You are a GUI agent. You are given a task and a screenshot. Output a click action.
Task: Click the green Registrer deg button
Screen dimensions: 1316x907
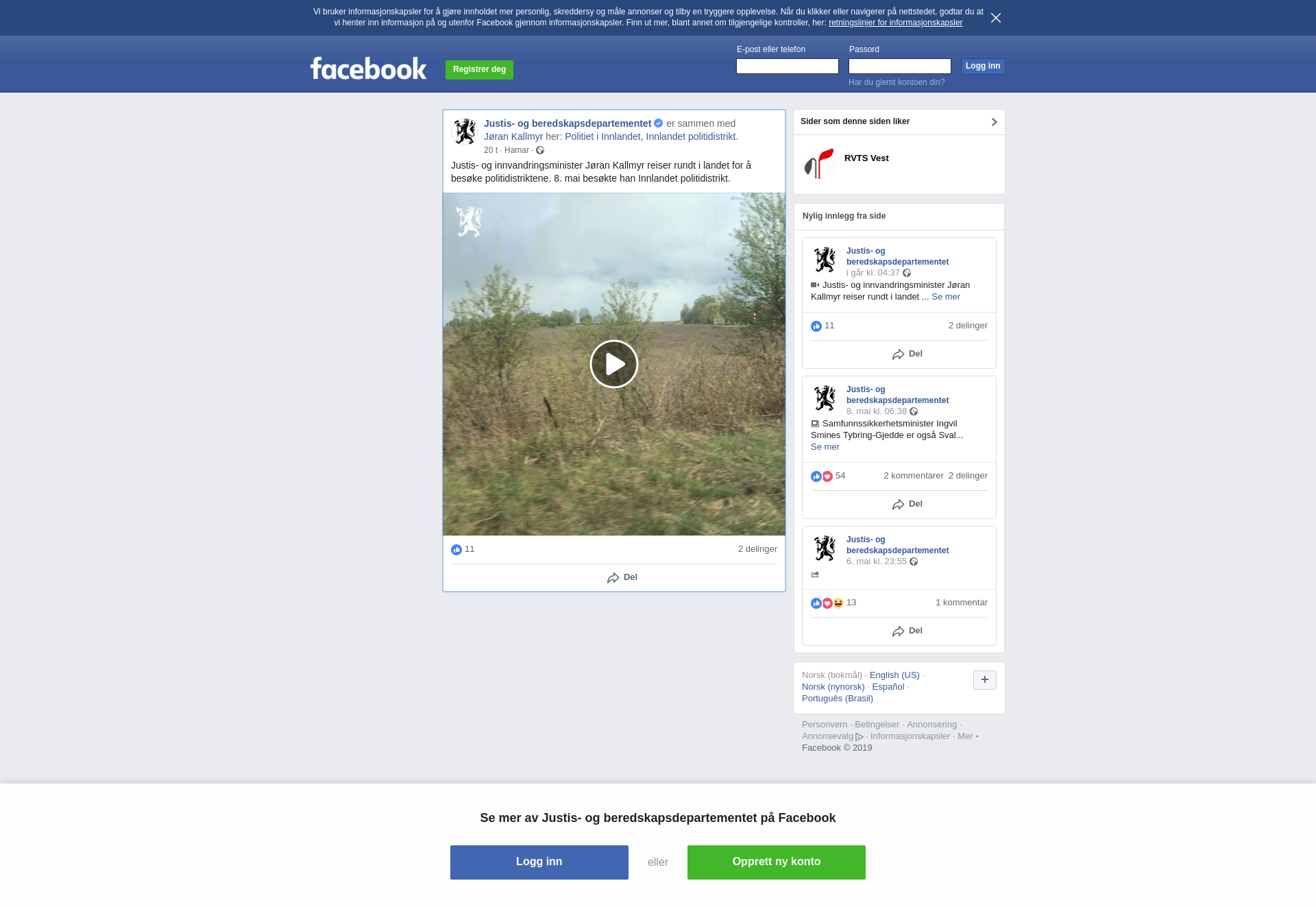point(479,70)
